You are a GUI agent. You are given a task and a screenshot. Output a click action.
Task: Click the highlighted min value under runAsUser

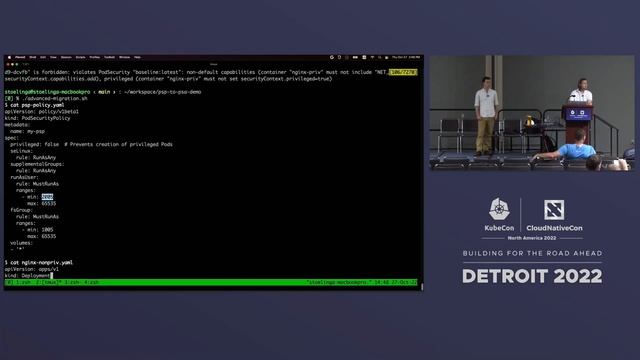47,197
